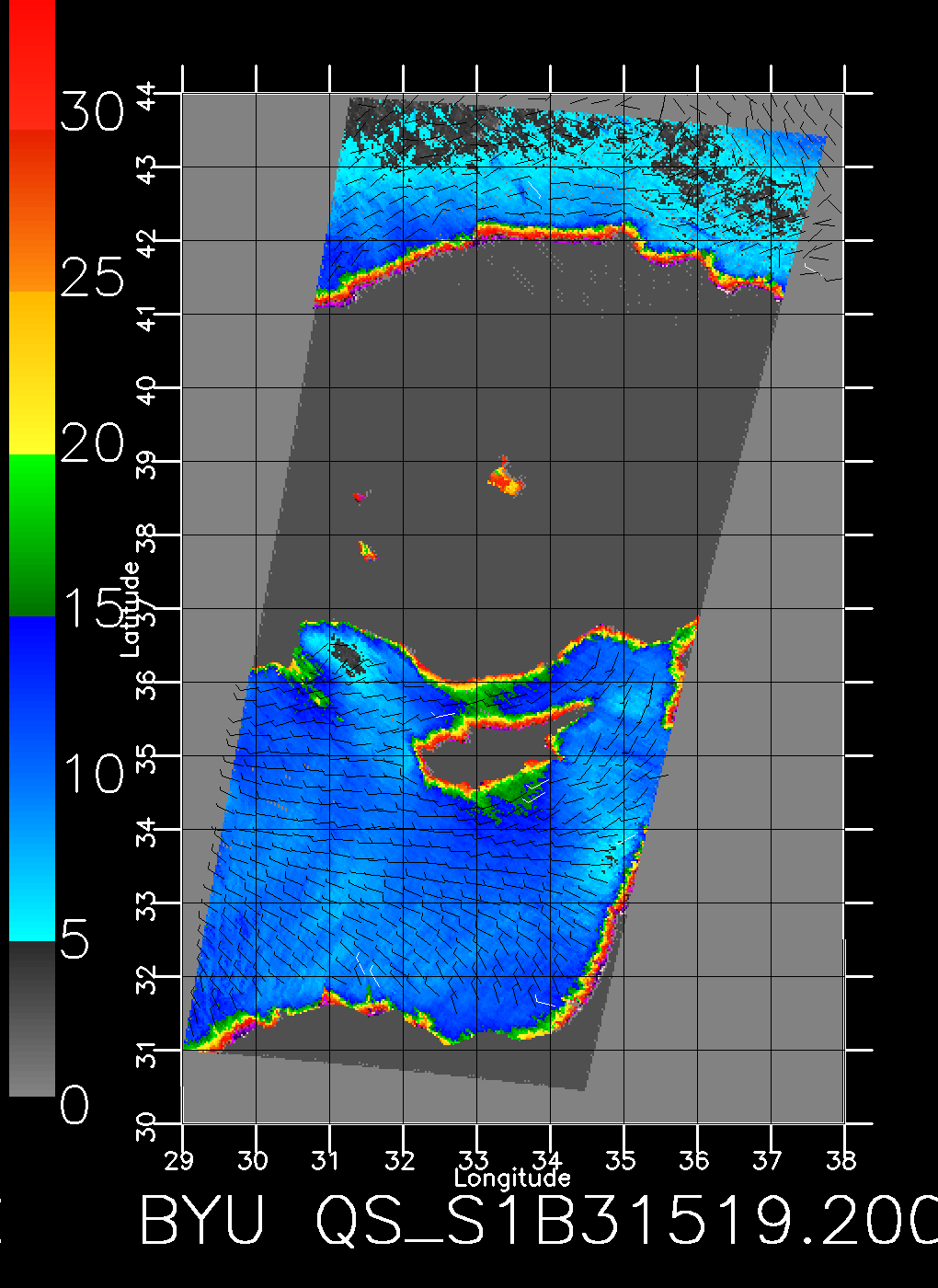The height and width of the screenshot is (1288, 938).
Task: Click the red segment of the color scale
Action: click(x=32, y=64)
